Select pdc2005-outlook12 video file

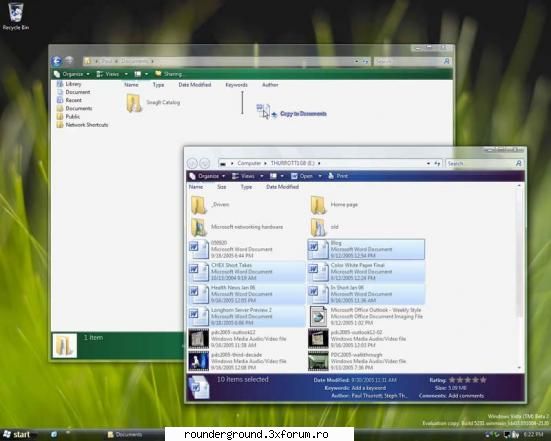[x=238, y=339]
